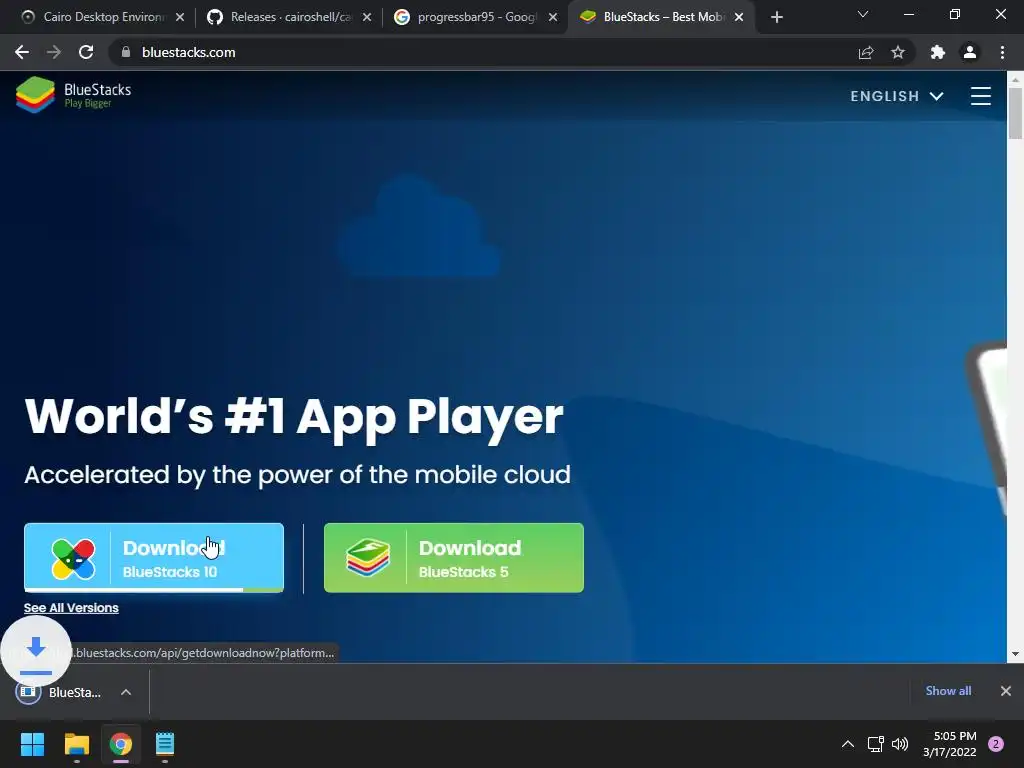Open a new tab with the plus button
1024x768 pixels.
coord(776,17)
